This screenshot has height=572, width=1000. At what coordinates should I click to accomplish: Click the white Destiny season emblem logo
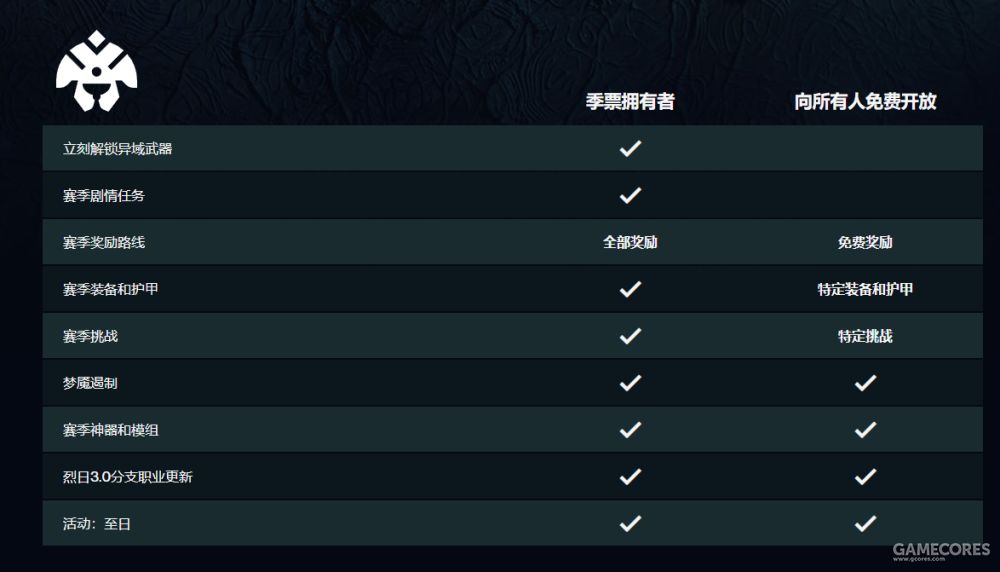(x=96, y=71)
